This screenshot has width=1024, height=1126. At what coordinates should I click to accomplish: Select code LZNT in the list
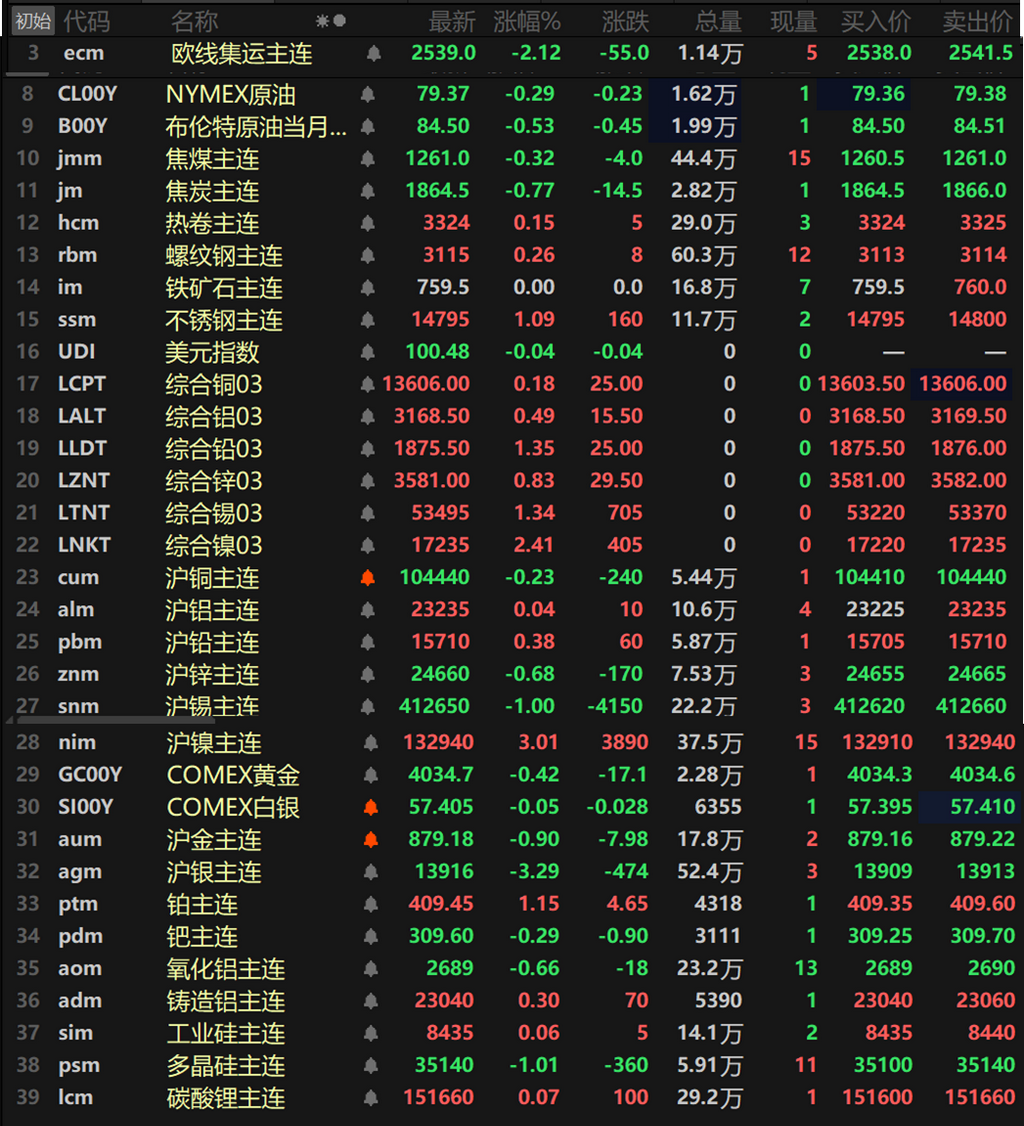pos(84,480)
